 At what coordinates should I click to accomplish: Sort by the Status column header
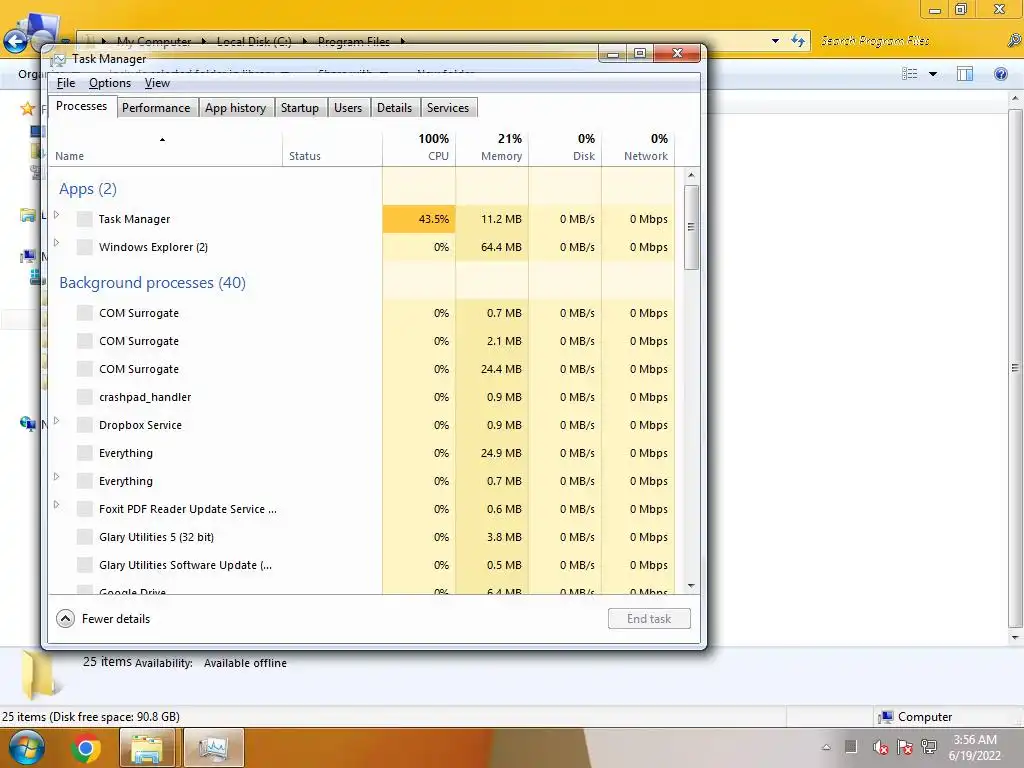(x=332, y=148)
